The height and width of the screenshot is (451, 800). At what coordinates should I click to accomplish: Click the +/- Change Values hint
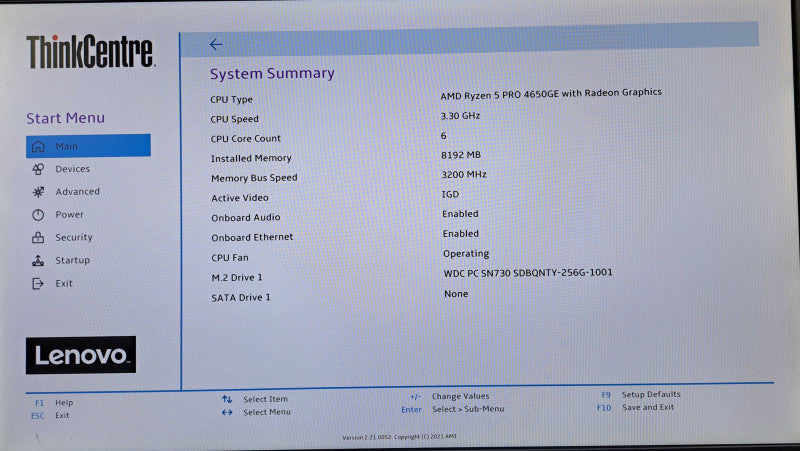point(449,396)
